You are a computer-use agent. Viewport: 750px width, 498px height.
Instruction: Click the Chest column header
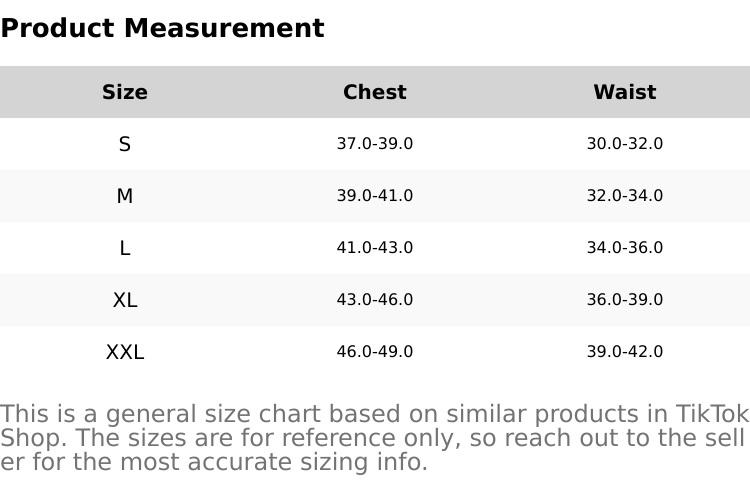tap(375, 92)
